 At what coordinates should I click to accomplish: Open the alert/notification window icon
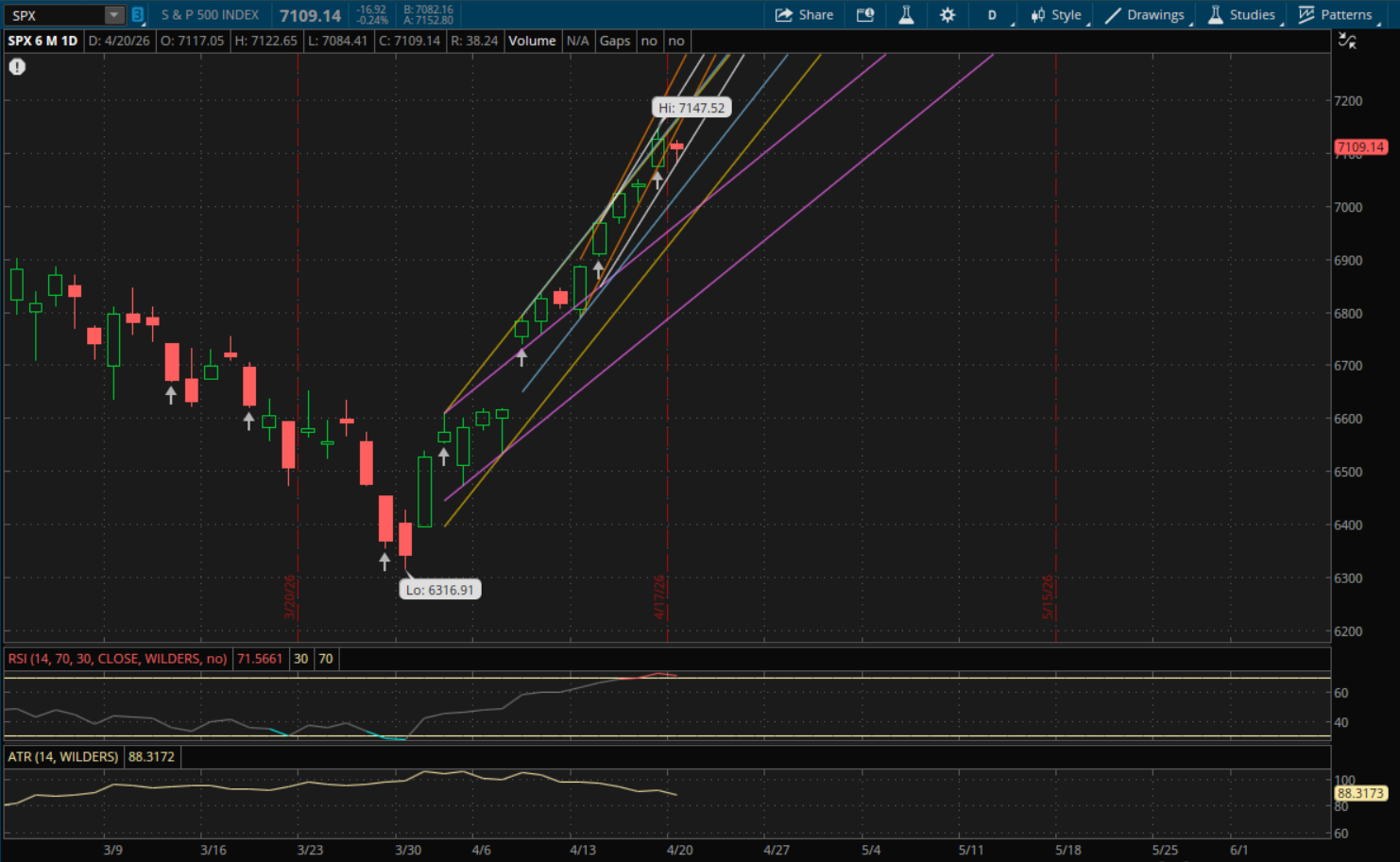pos(865,15)
